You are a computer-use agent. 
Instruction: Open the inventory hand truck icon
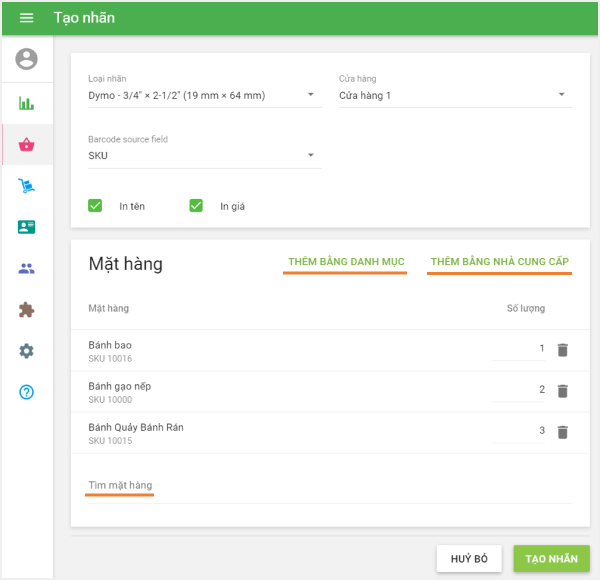(x=27, y=186)
